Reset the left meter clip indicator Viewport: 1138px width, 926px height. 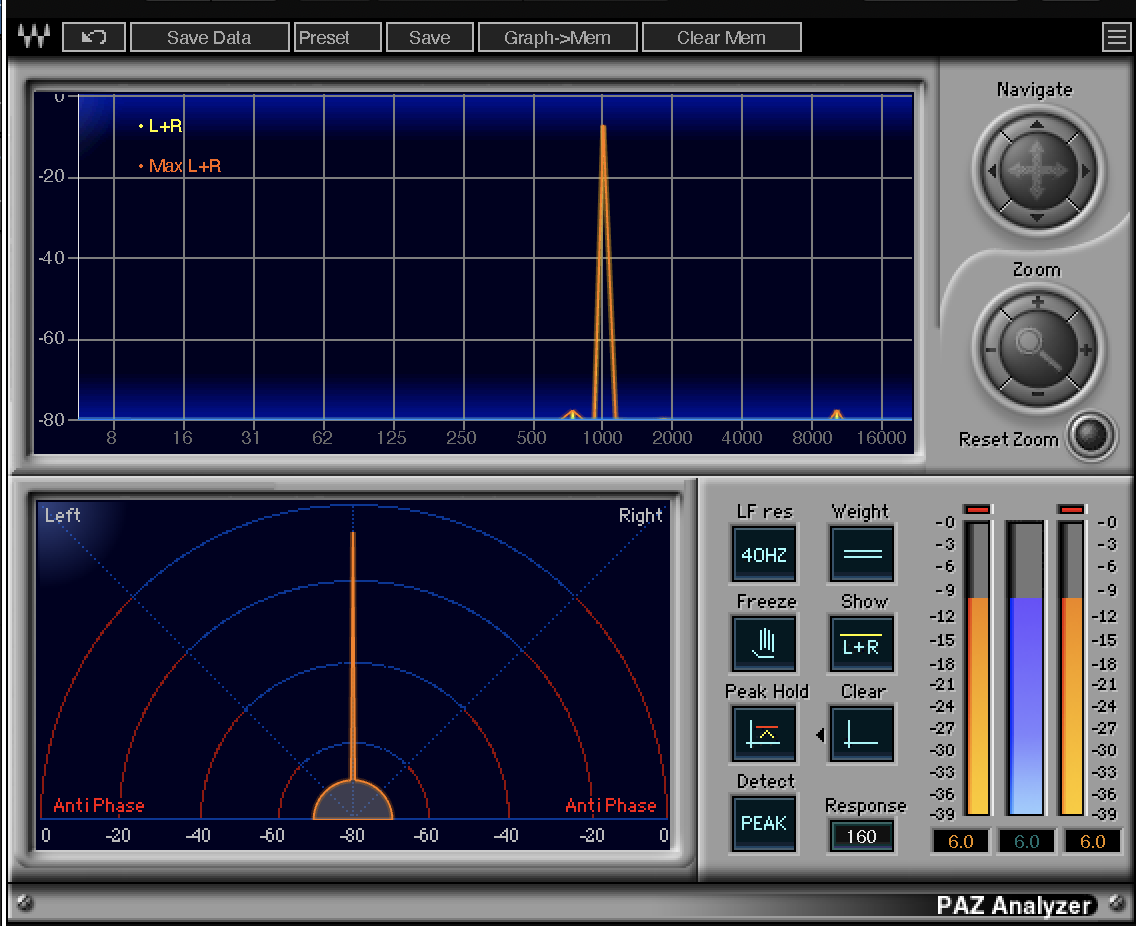click(x=978, y=509)
